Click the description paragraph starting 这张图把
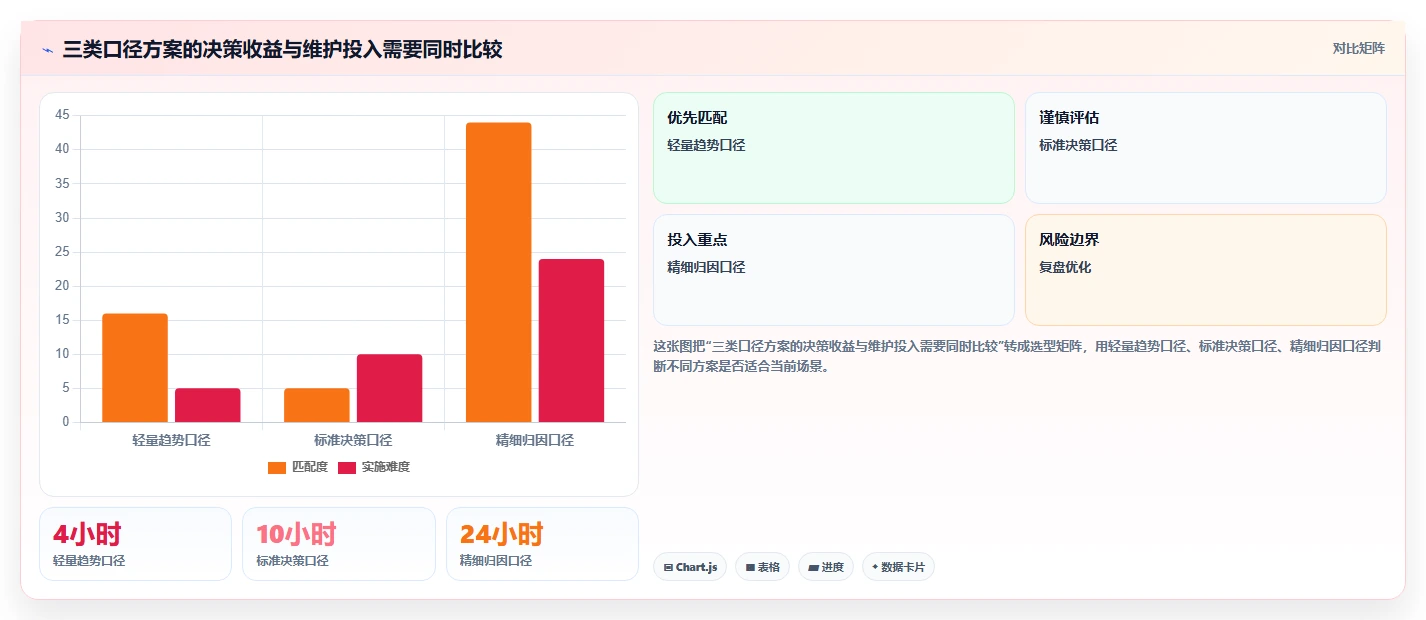The image size is (1426, 620). click(x=1019, y=355)
